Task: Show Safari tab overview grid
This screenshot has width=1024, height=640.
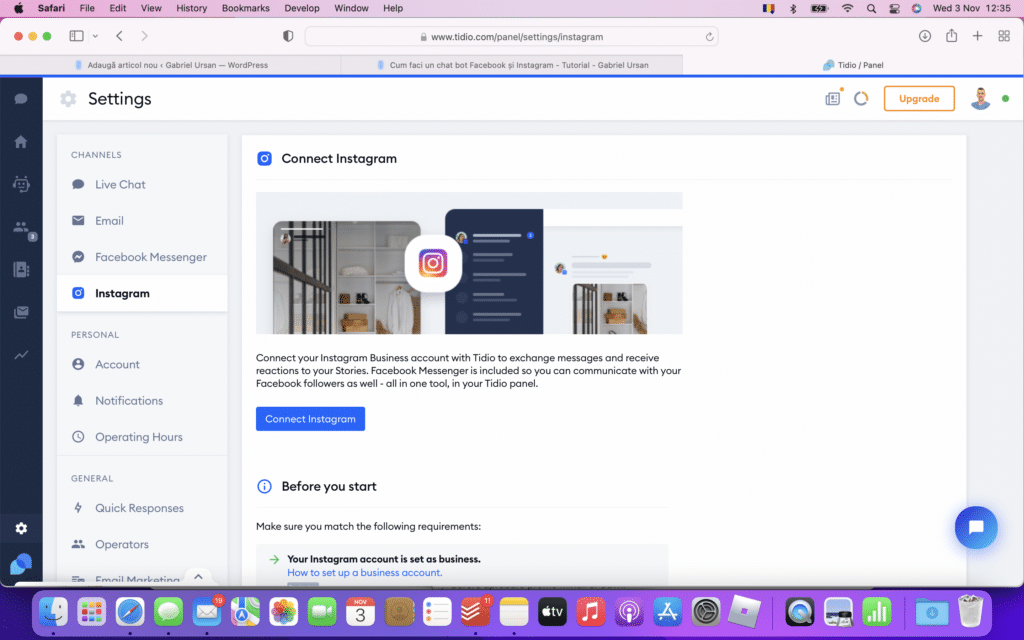Action: pyautogui.click(x=1004, y=37)
